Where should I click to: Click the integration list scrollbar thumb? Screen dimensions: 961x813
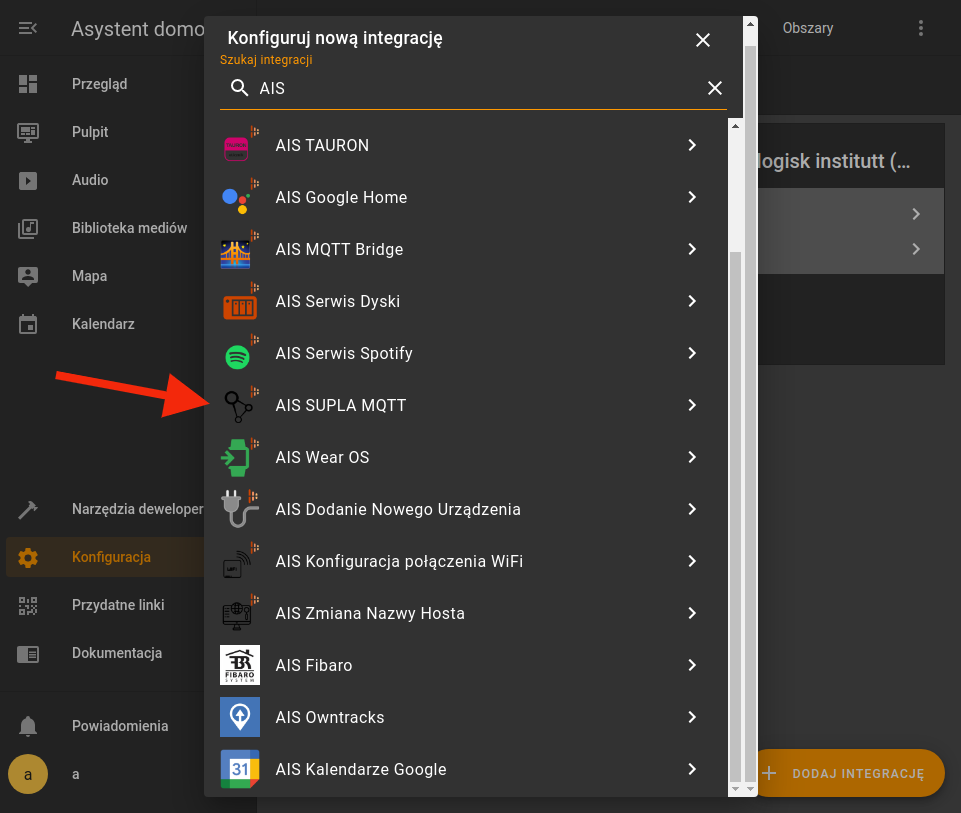735,518
